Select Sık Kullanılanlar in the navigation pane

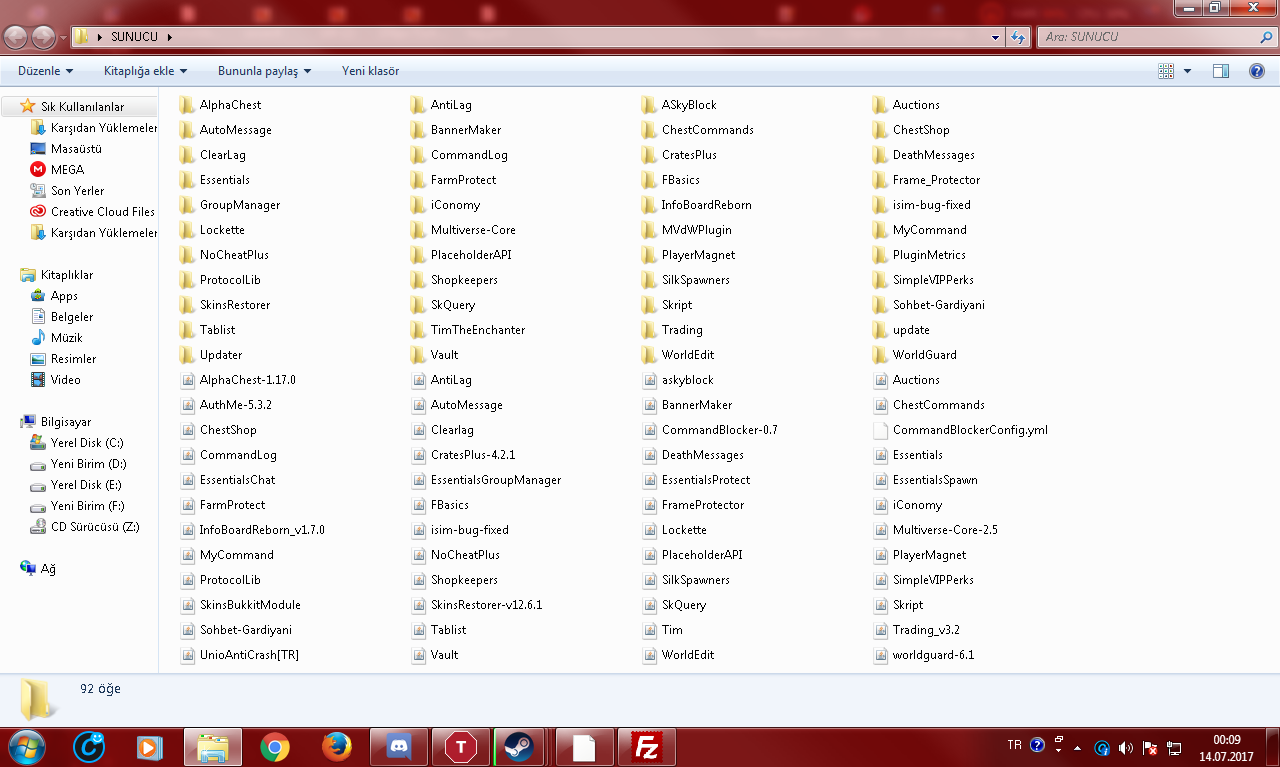[x=82, y=107]
